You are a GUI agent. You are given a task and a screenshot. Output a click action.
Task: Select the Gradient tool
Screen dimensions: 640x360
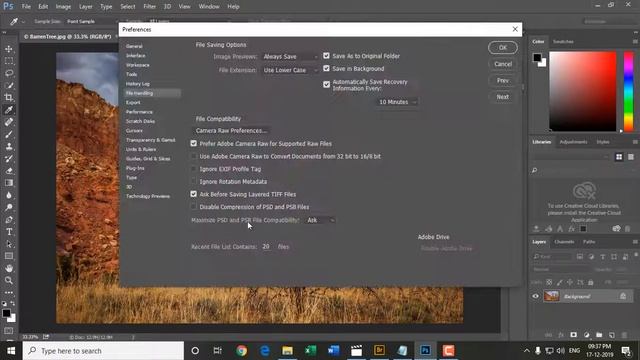[x=9, y=183]
